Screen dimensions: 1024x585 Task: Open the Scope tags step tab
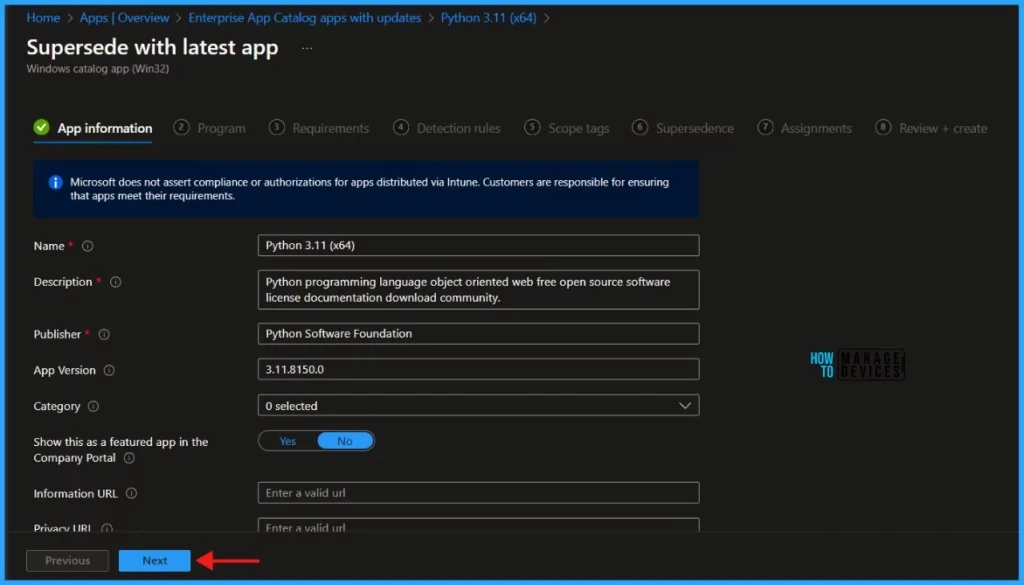coord(566,129)
